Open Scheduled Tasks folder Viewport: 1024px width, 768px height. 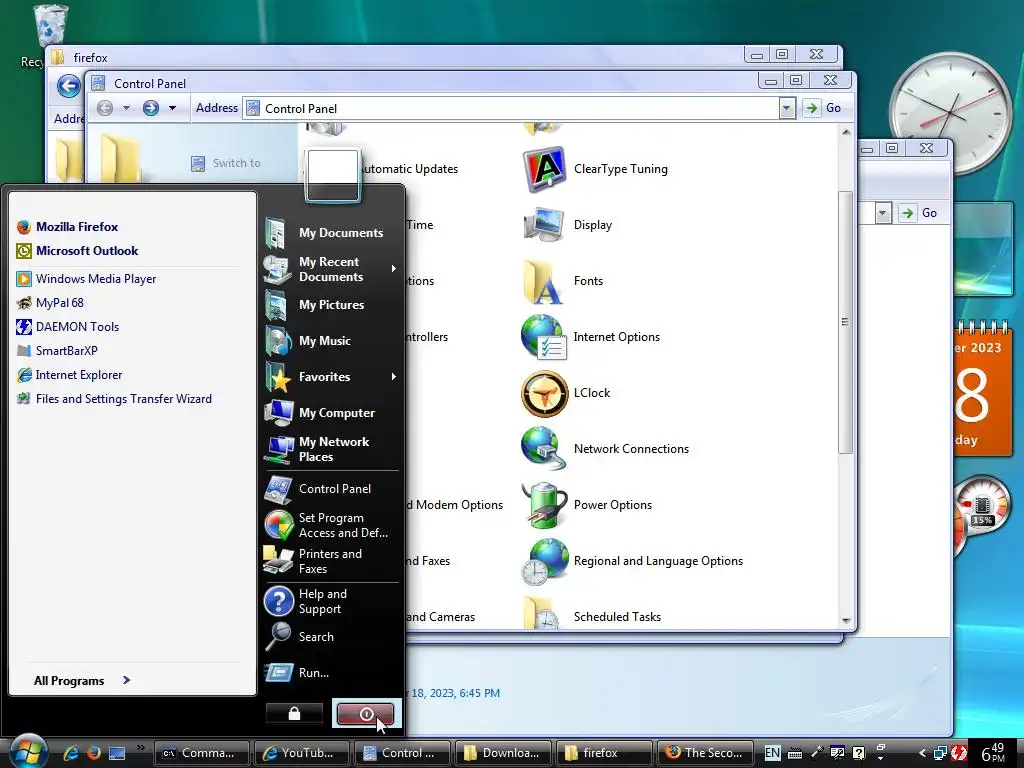click(592, 614)
